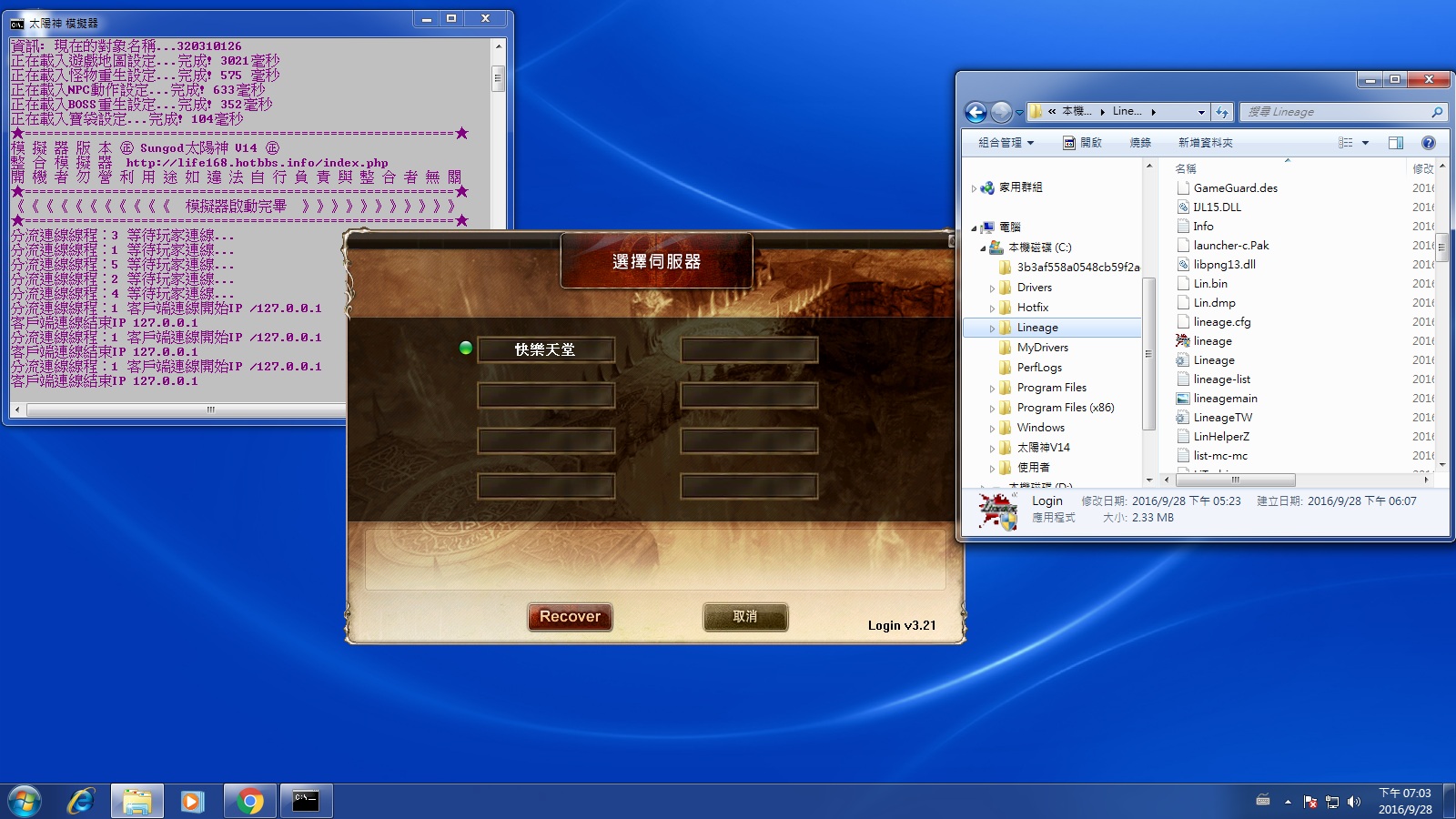Click 開啟 in the Explorer toolbar
This screenshot has width=1456, height=819.
[1083, 143]
